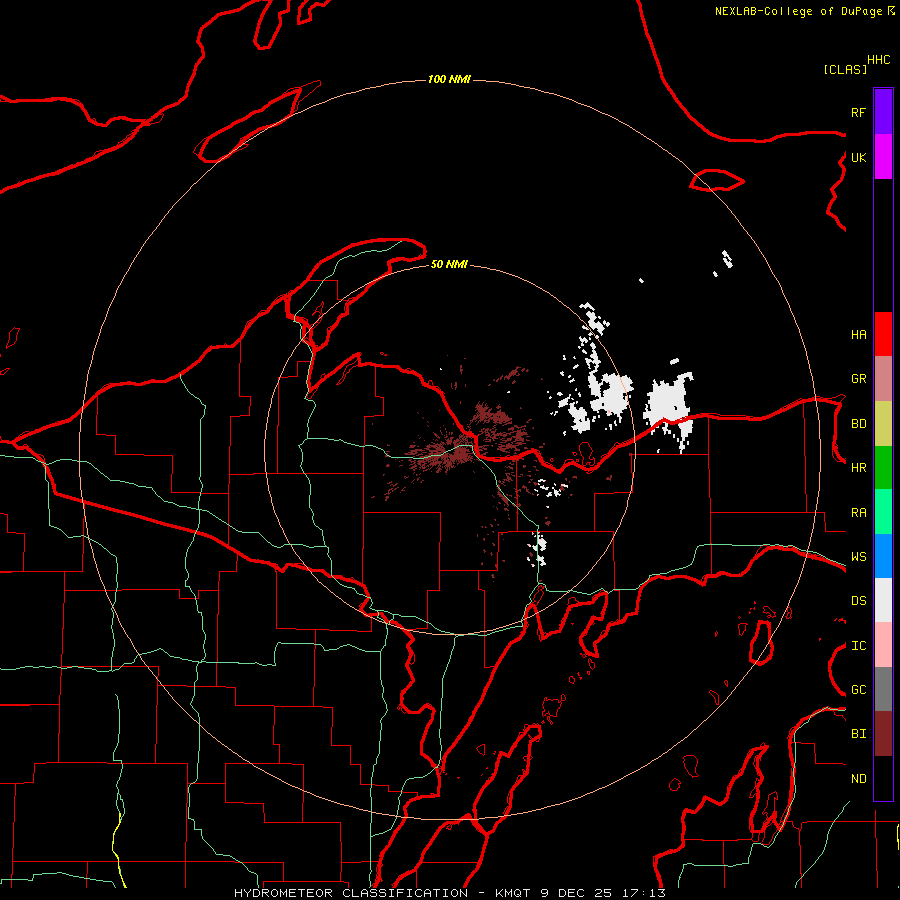Click the GR legend label text
The width and height of the screenshot is (900, 900).
858,379
